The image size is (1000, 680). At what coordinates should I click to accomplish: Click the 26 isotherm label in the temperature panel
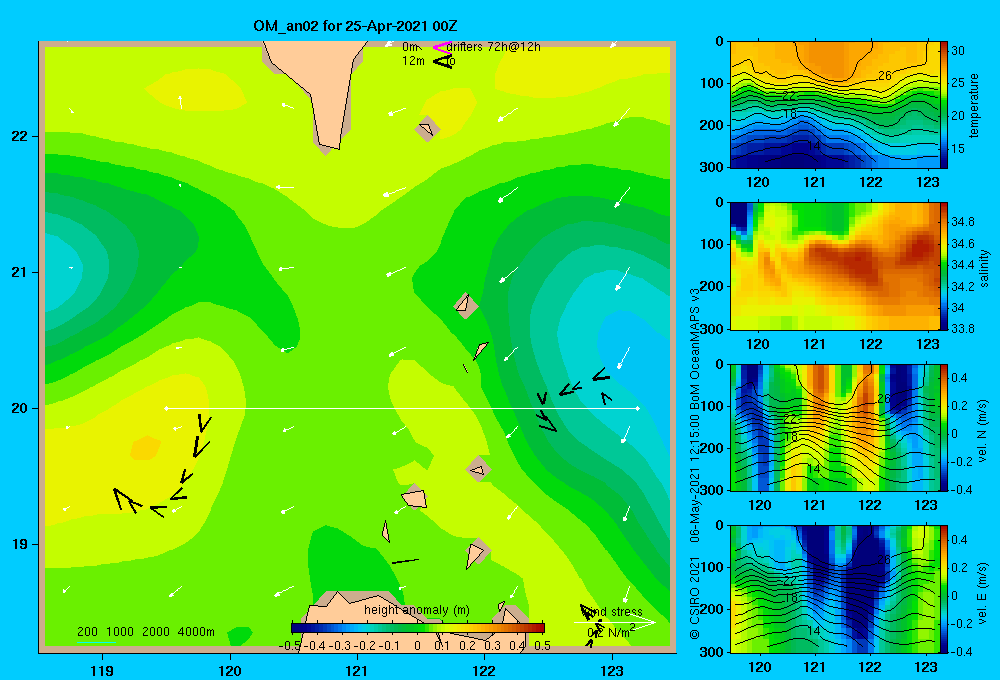pyautogui.click(x=885, y=76)
